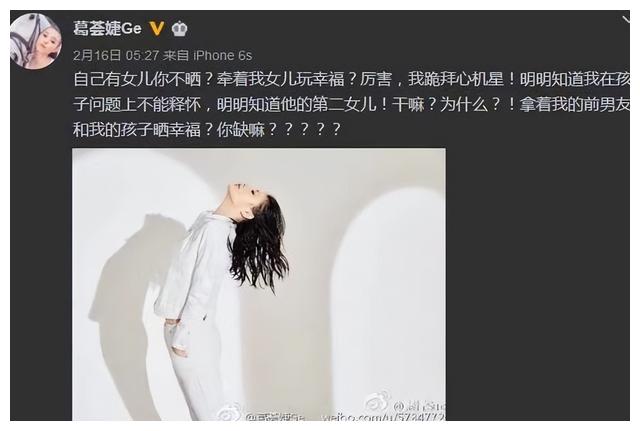Click the 来自 source label

pos(176,55)
